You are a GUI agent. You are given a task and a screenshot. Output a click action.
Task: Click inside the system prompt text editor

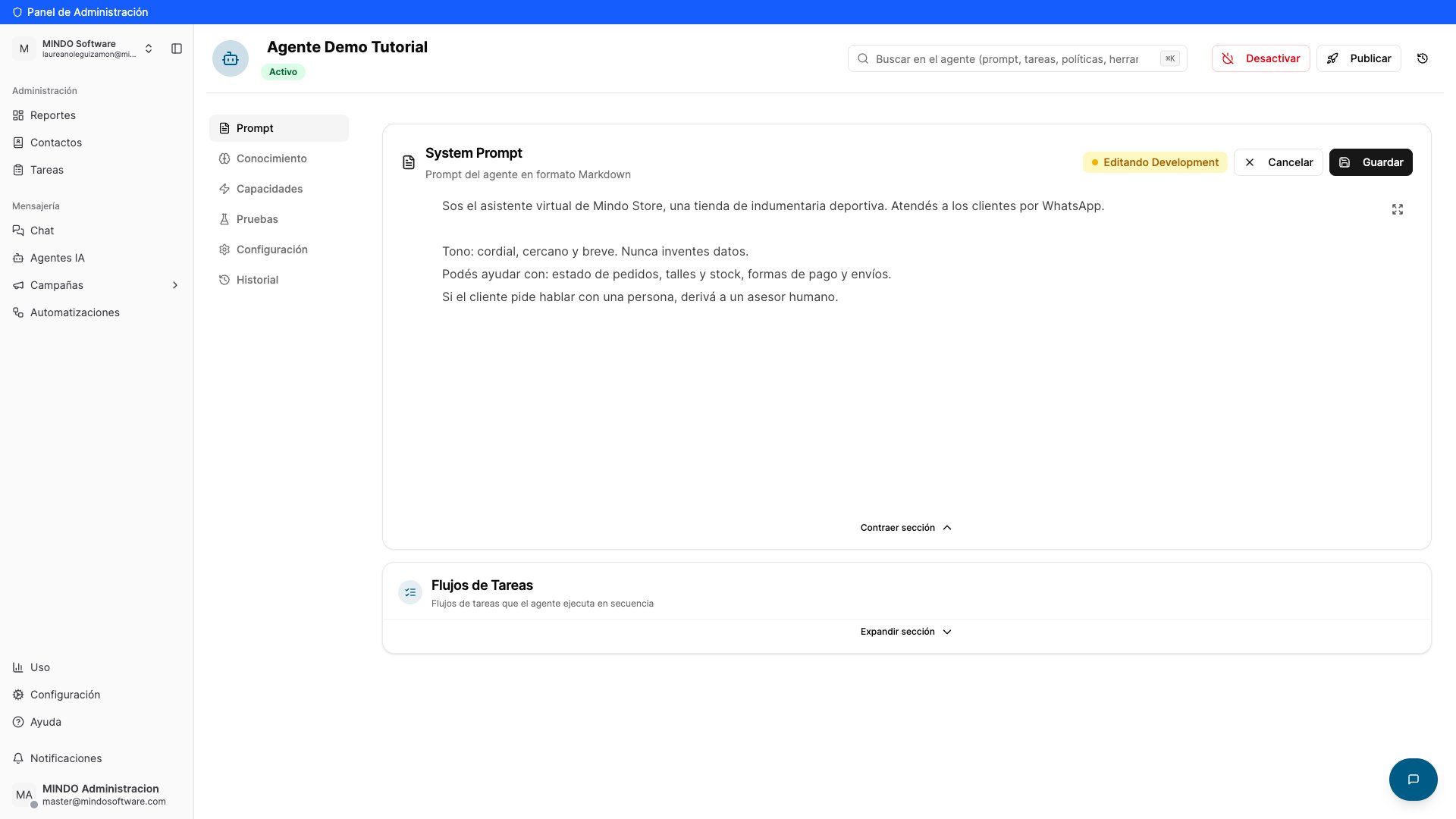click(x=906, y=349)
